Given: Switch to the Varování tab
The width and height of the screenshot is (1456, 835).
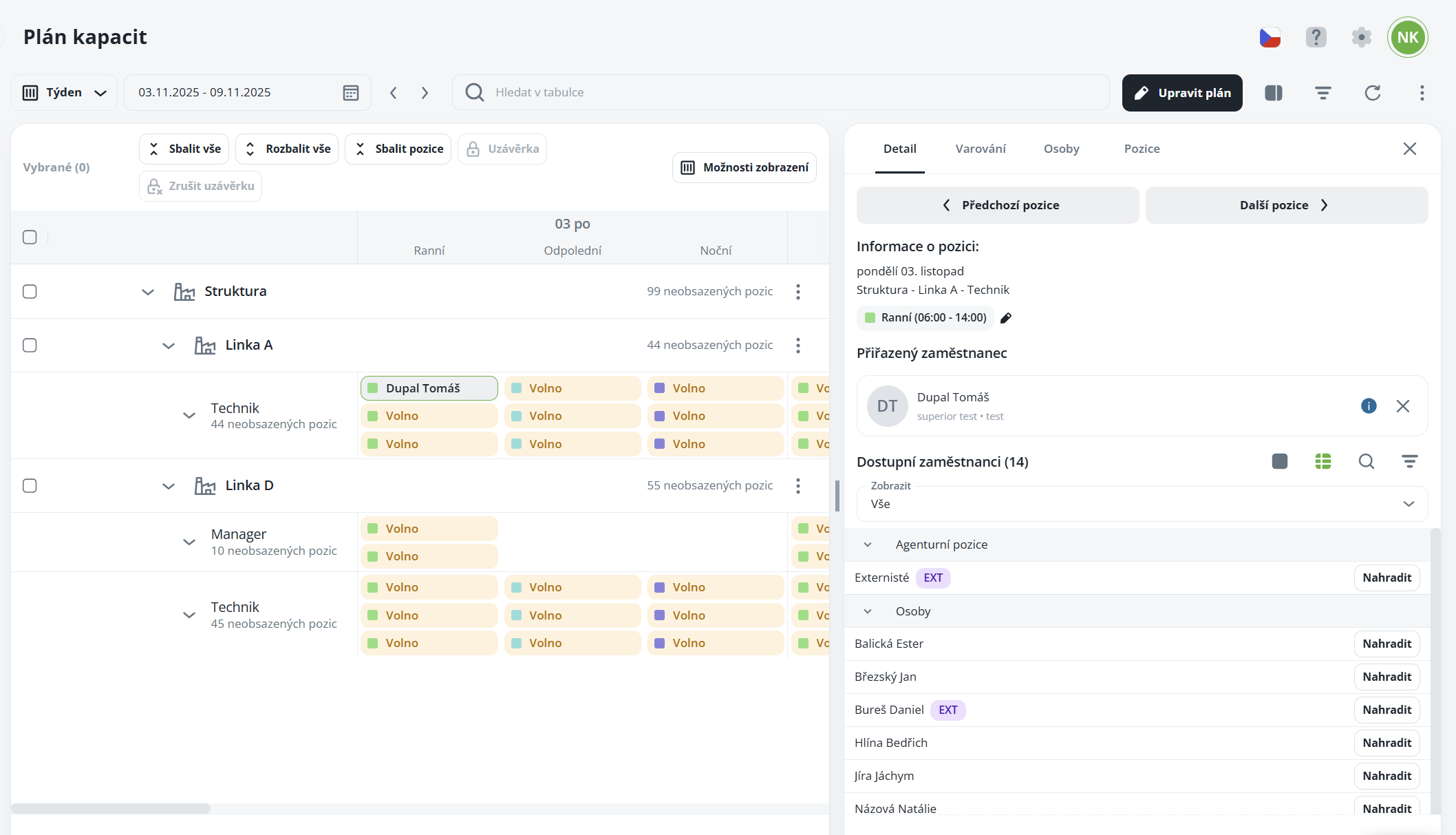Looking at the screenshot, I should 980,149.
